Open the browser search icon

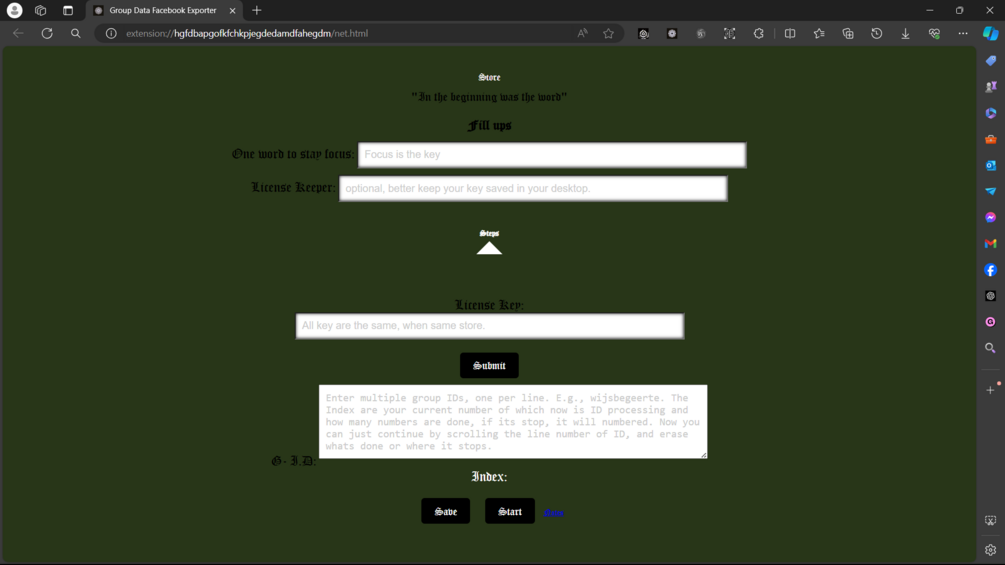76,33
